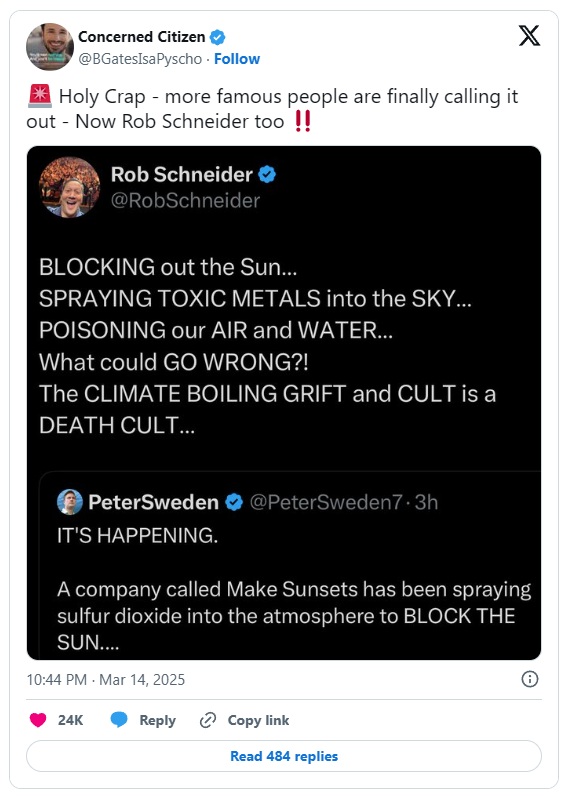
Task: Click the chain link copy icon
Action: (208, 720)
